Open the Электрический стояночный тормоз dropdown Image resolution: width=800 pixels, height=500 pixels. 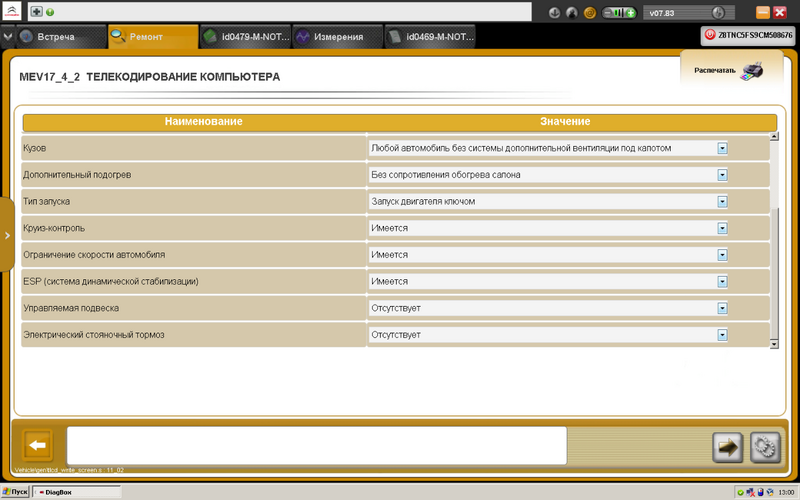tap(721, 334)
